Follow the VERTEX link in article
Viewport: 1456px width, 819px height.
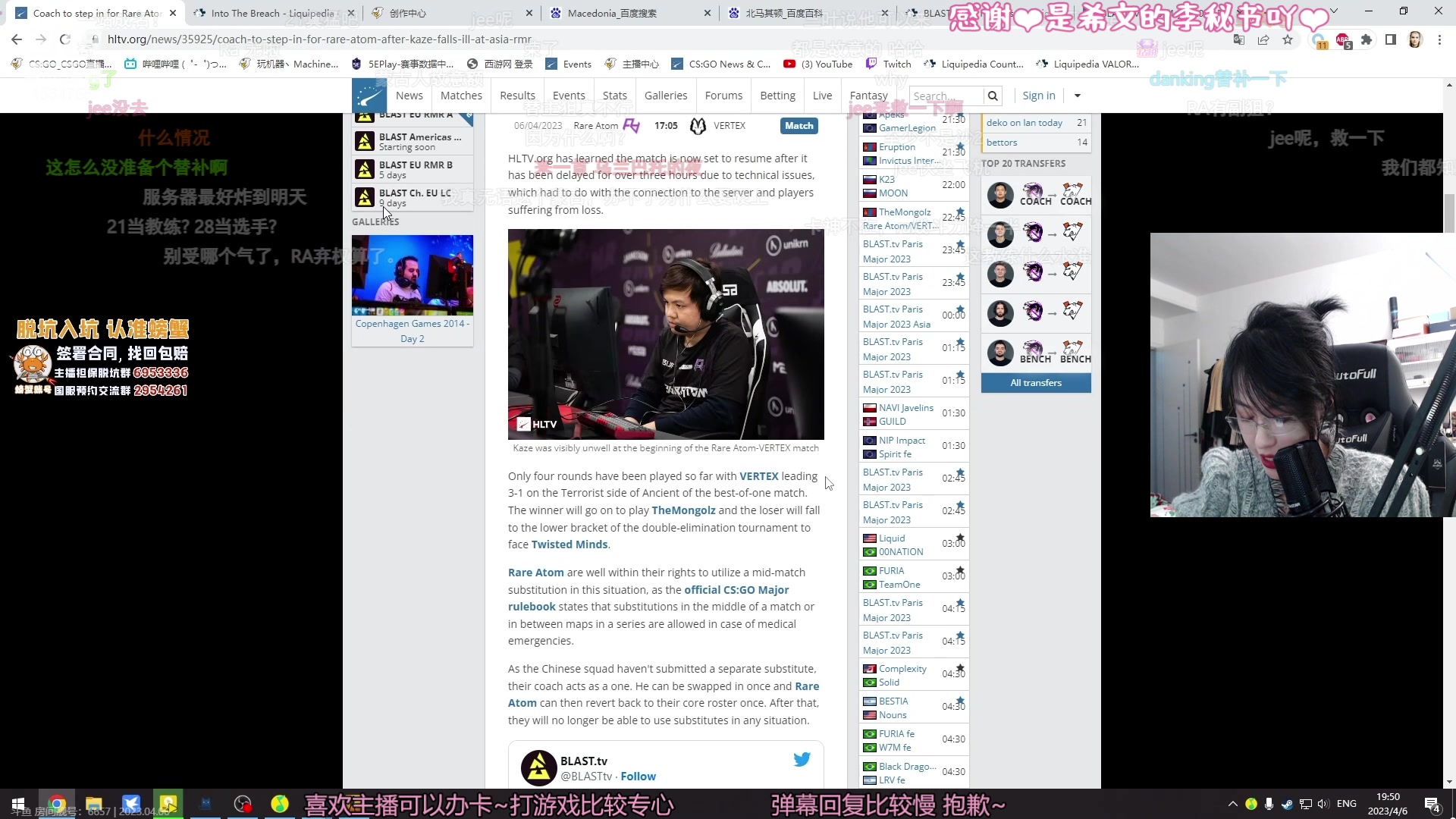[x=758, y=476]
